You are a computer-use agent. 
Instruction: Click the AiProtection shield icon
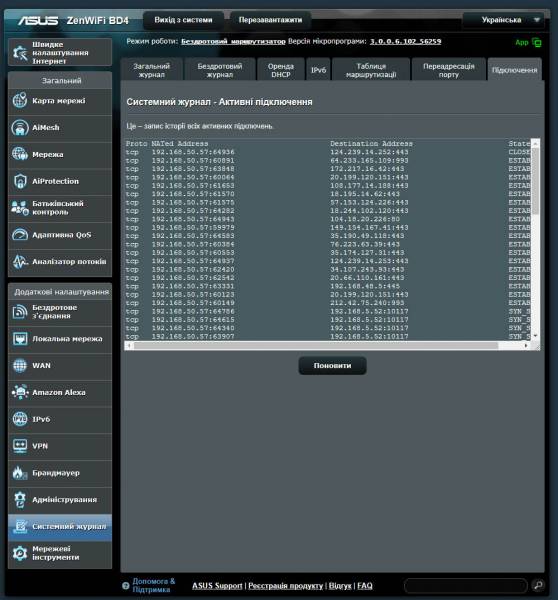click(x=20, y=181)
